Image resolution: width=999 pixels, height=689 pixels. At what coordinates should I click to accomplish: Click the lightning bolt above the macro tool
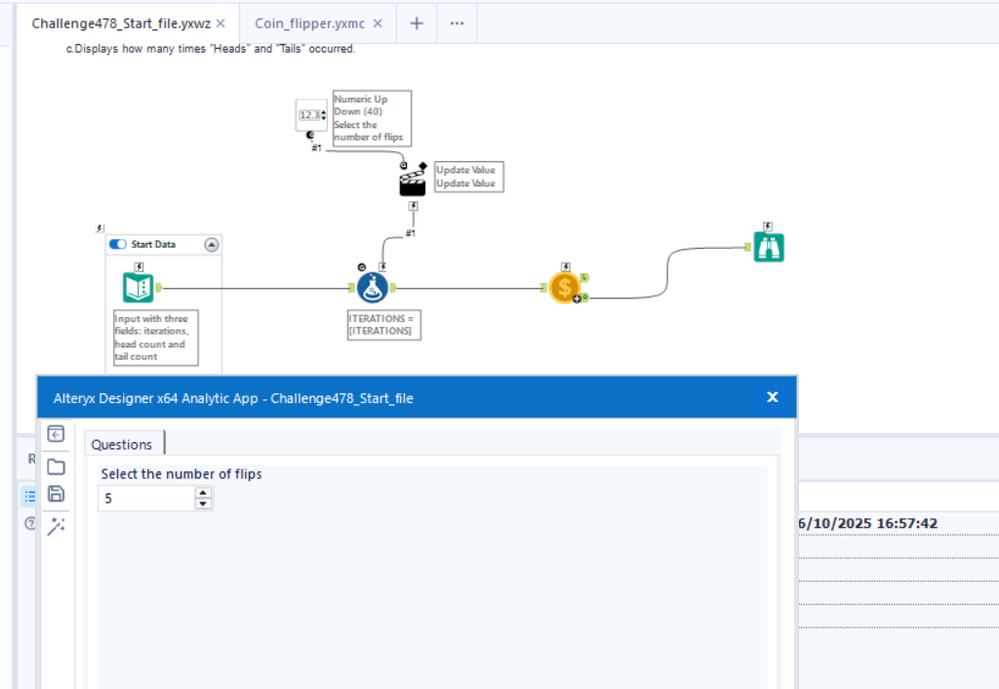[565, 266]
